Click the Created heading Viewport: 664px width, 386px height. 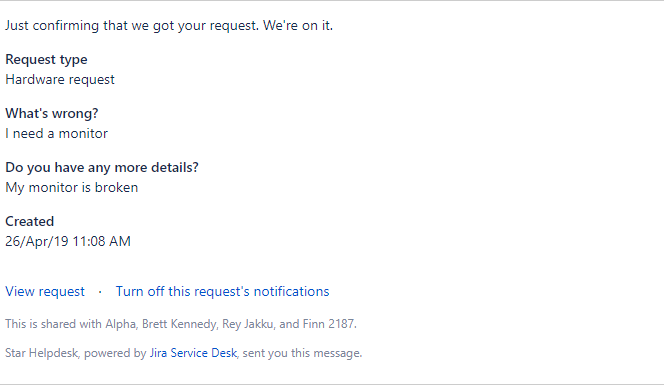pyautogui.click(x=30, y=221)
